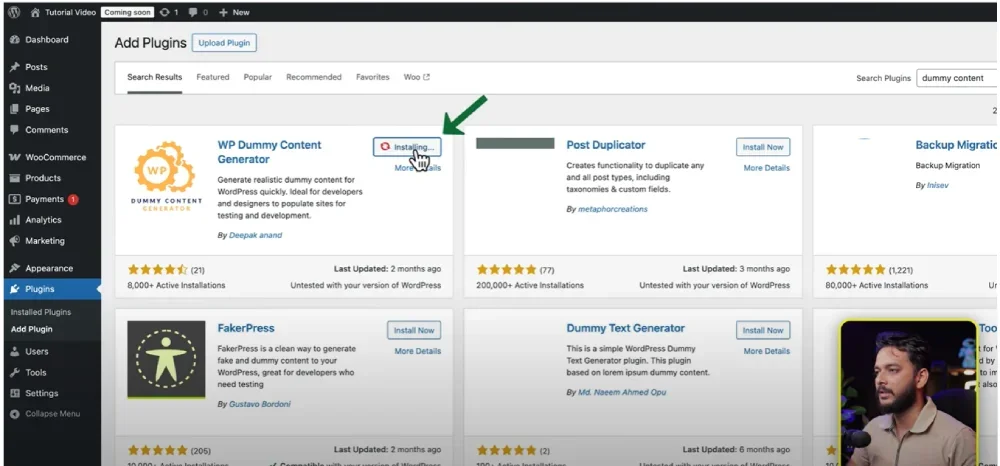Click the Posts pin icon
1000x466 pixels.
point(15,67)
